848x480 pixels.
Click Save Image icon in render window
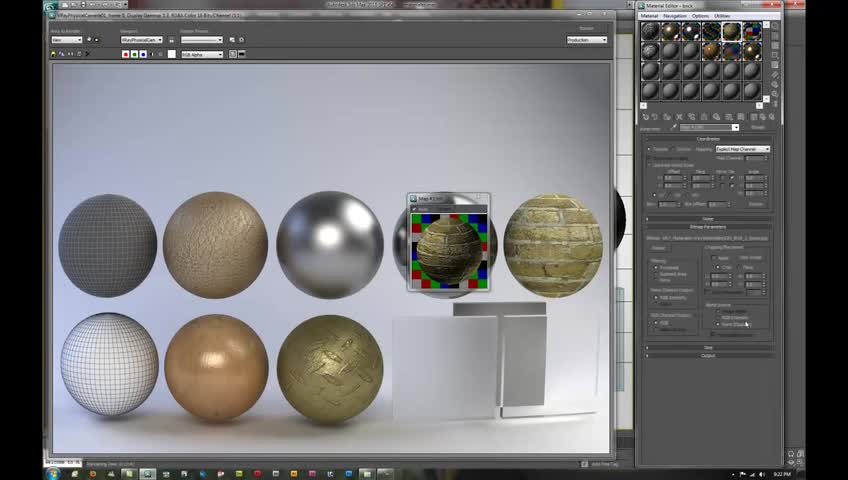[x=53, y=54]
